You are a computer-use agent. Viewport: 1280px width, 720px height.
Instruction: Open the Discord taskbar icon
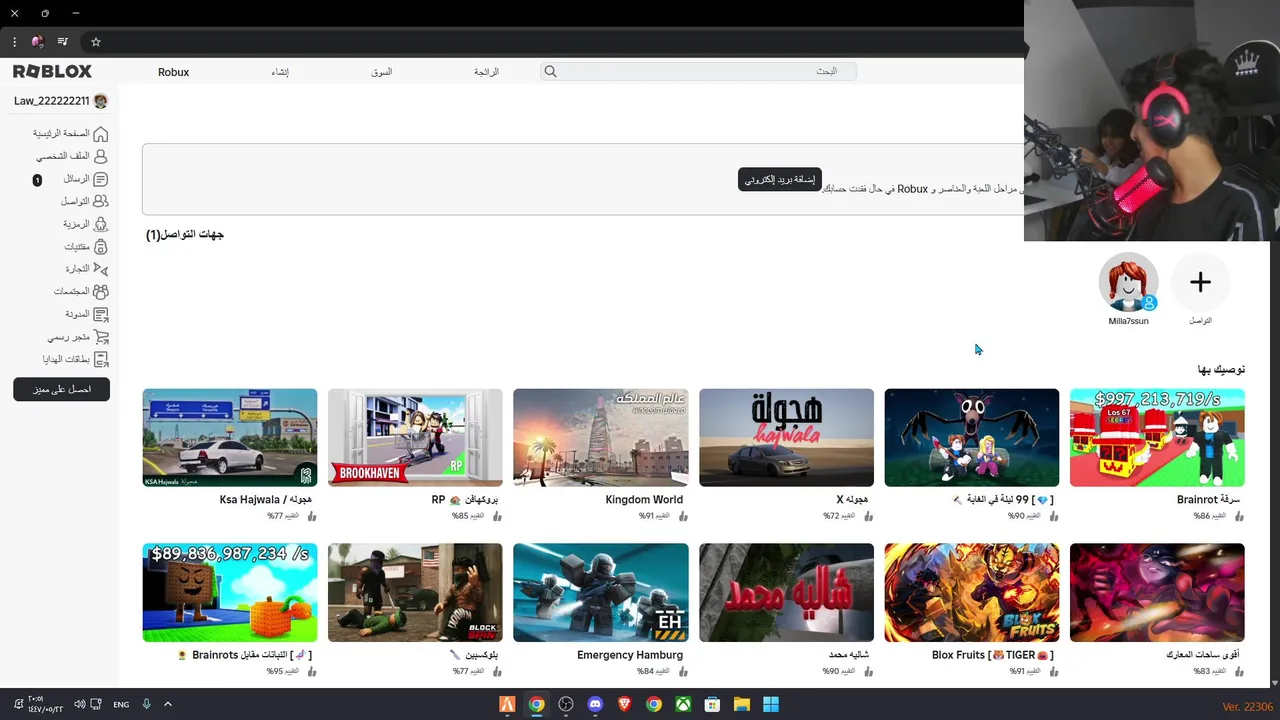tap(595, 704)
